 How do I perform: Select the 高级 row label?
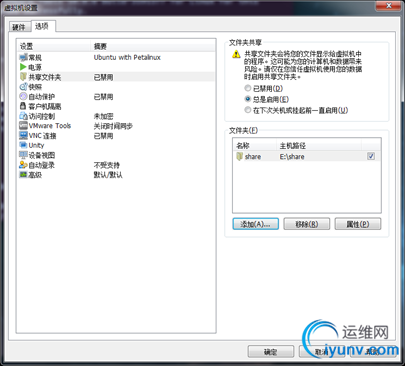click(x=35, y=175)
